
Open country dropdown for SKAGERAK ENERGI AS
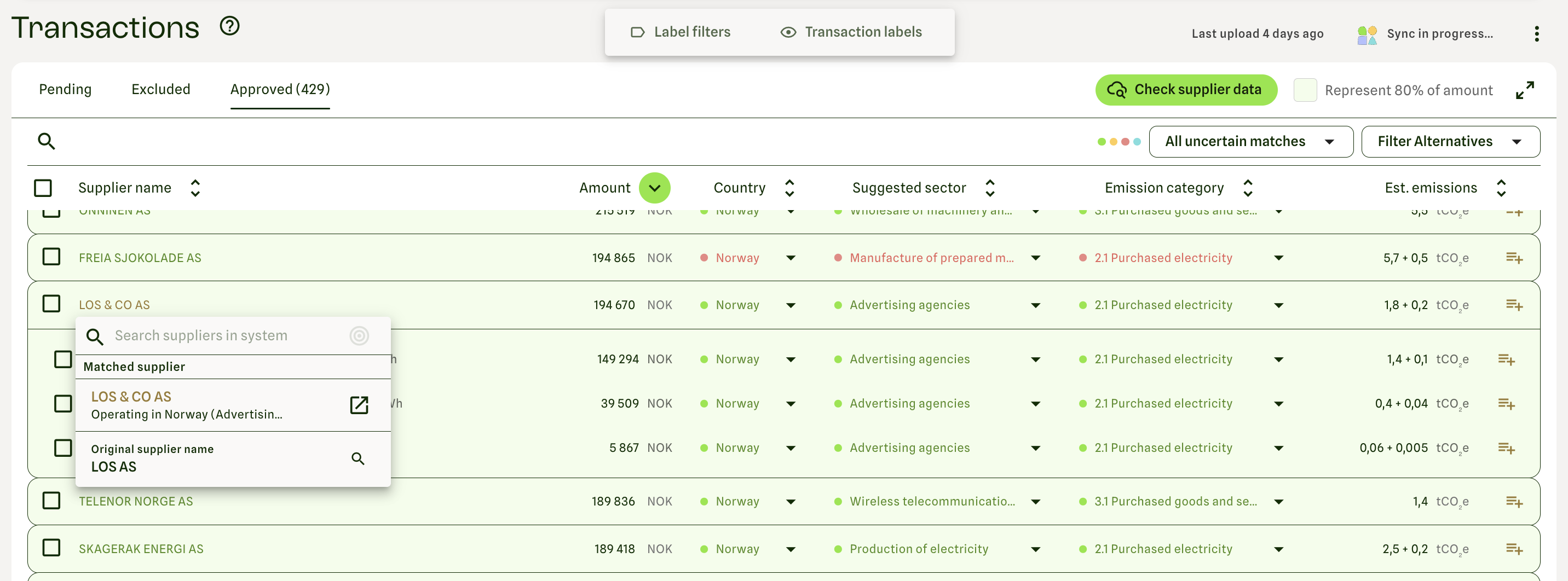pos(791,549)
